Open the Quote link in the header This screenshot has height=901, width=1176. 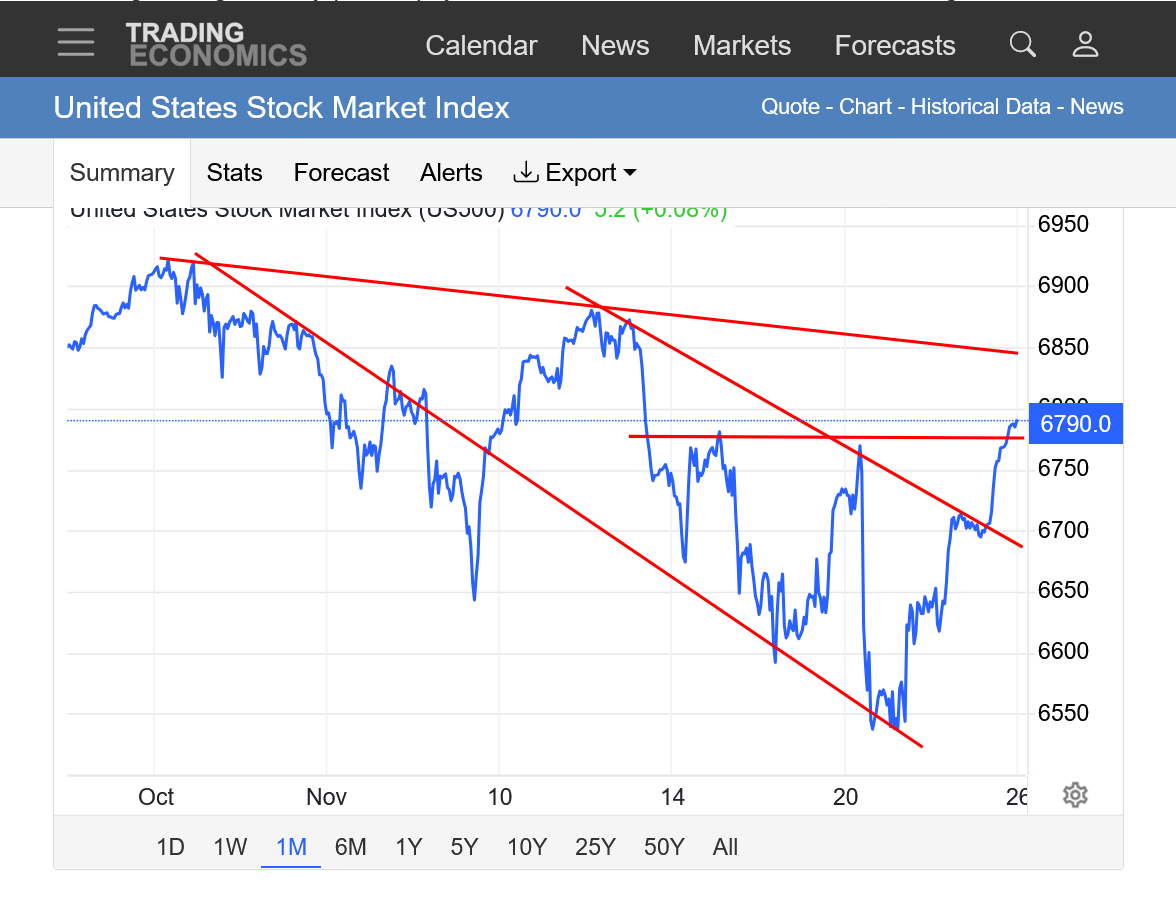pyautogui.click(x=790, y=107)
